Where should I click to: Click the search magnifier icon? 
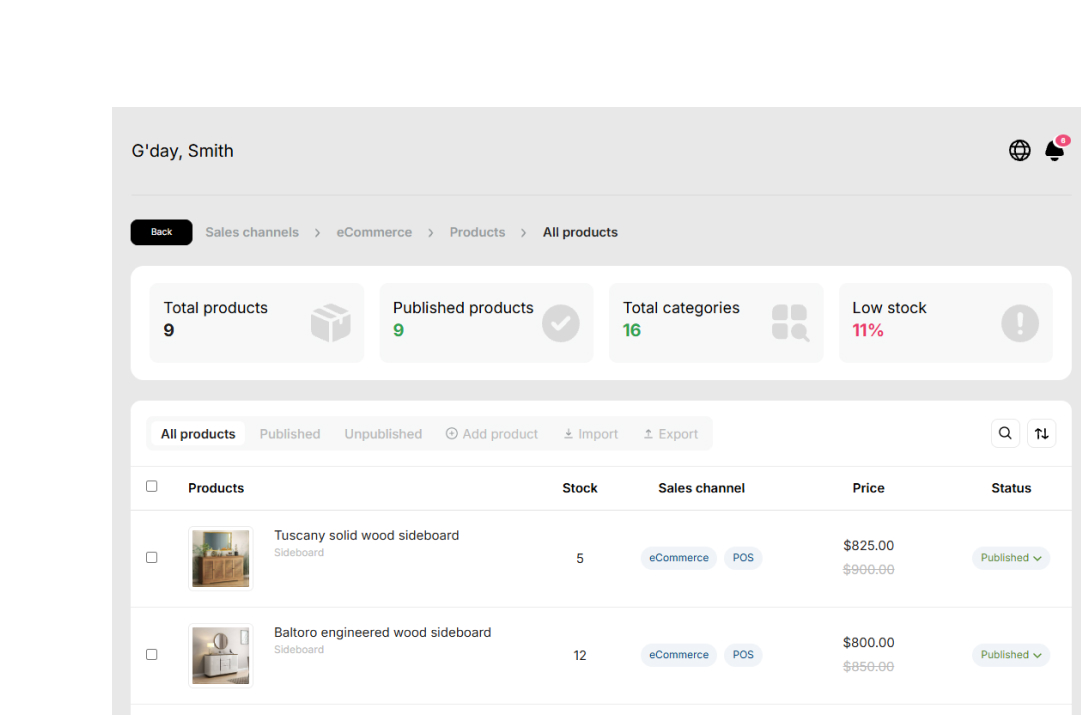click(1005, 433)
